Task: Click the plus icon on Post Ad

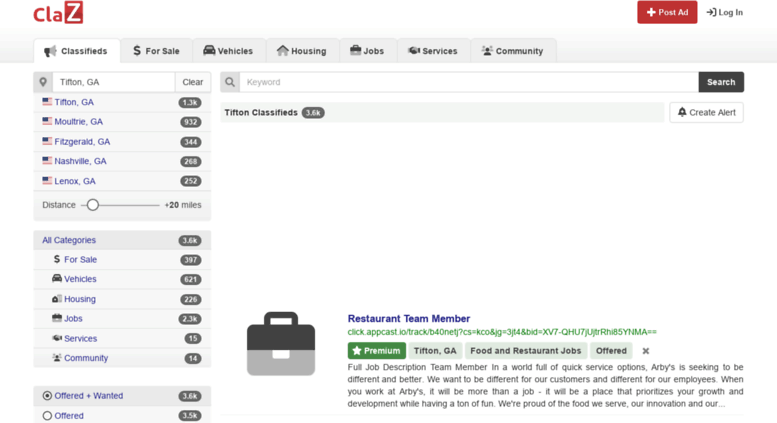Action: coord(651,12)
